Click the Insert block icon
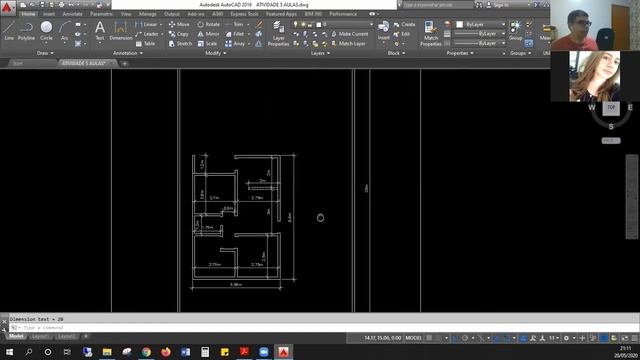This screenshot has height=360, width=640. (x=383, y=31)
